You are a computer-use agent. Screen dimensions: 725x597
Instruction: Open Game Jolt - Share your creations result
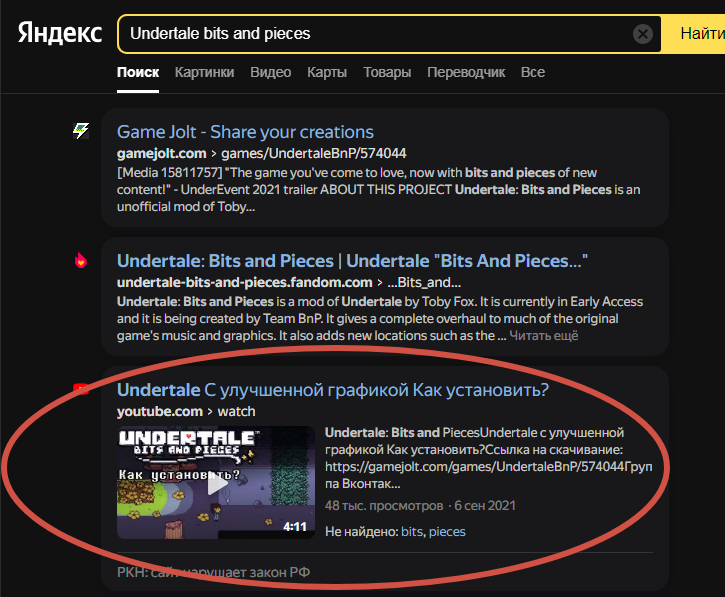coord(245,132)
